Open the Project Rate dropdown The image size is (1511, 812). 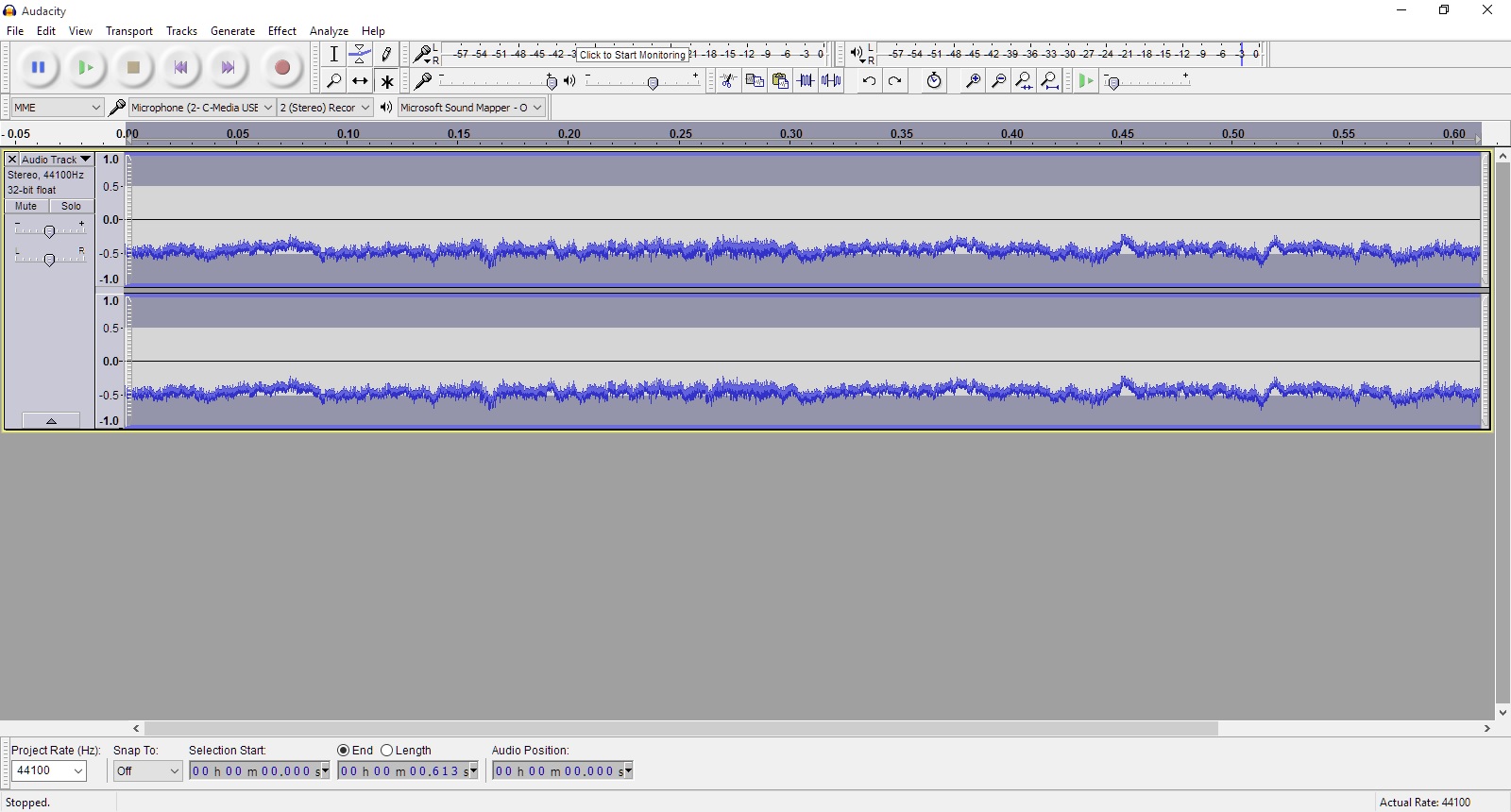pyautogui.click(x=49, y=771)
